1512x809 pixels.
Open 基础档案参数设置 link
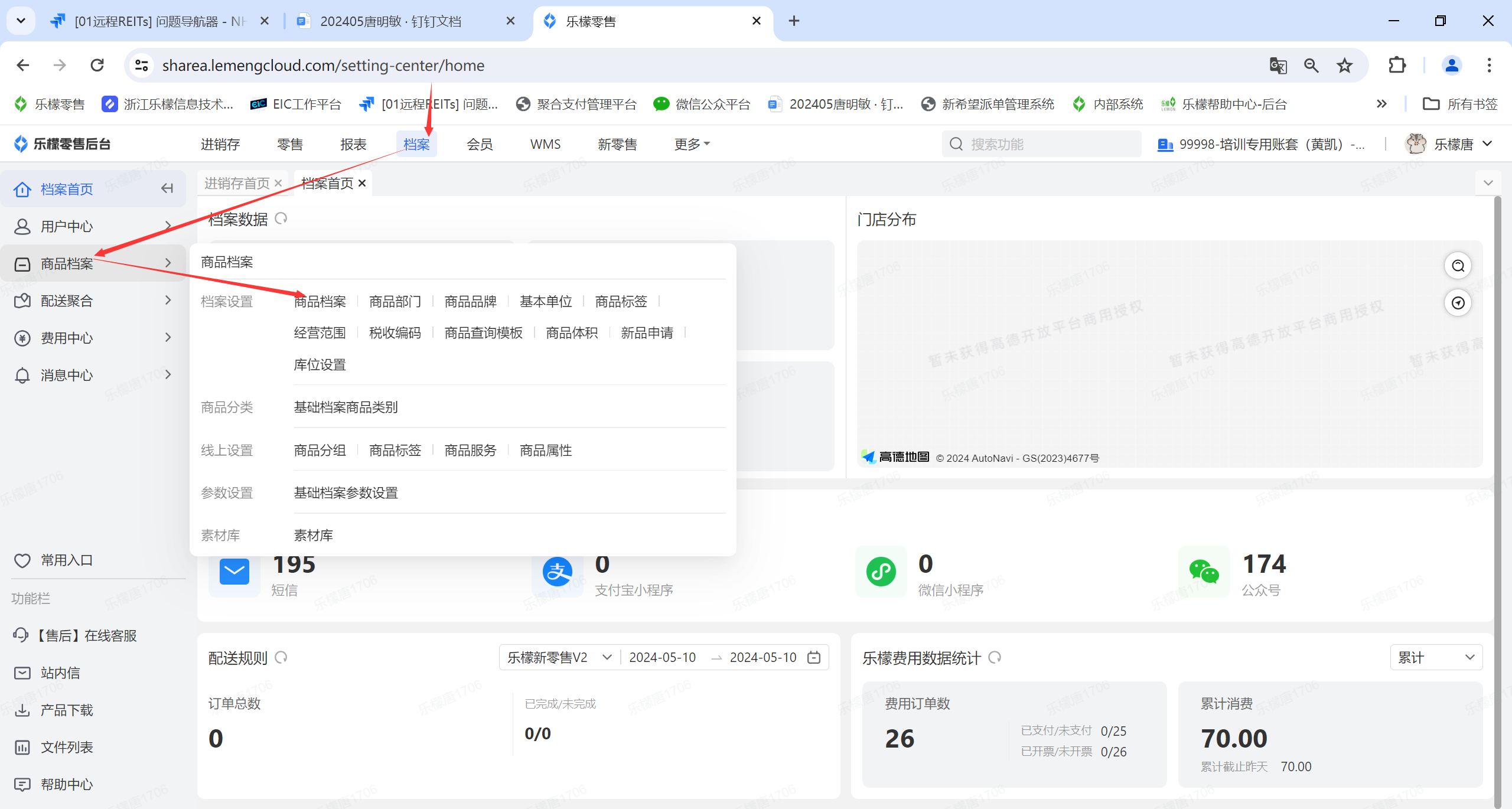click(346, 493)
